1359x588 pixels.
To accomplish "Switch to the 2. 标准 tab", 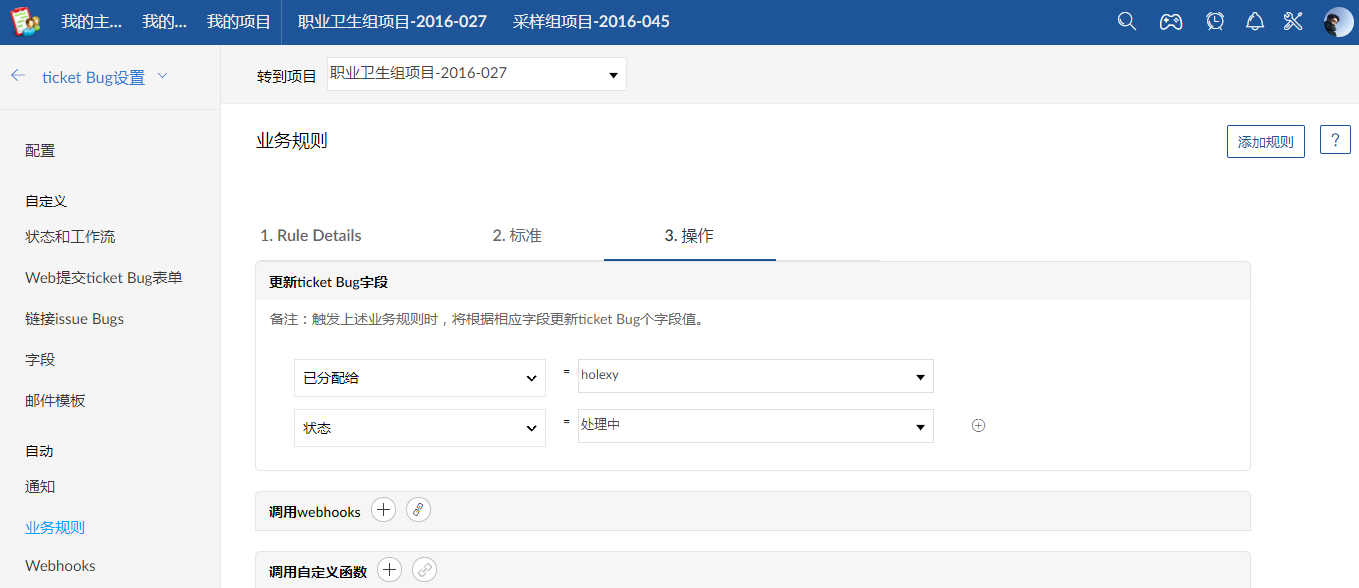I will click(516, 236).
